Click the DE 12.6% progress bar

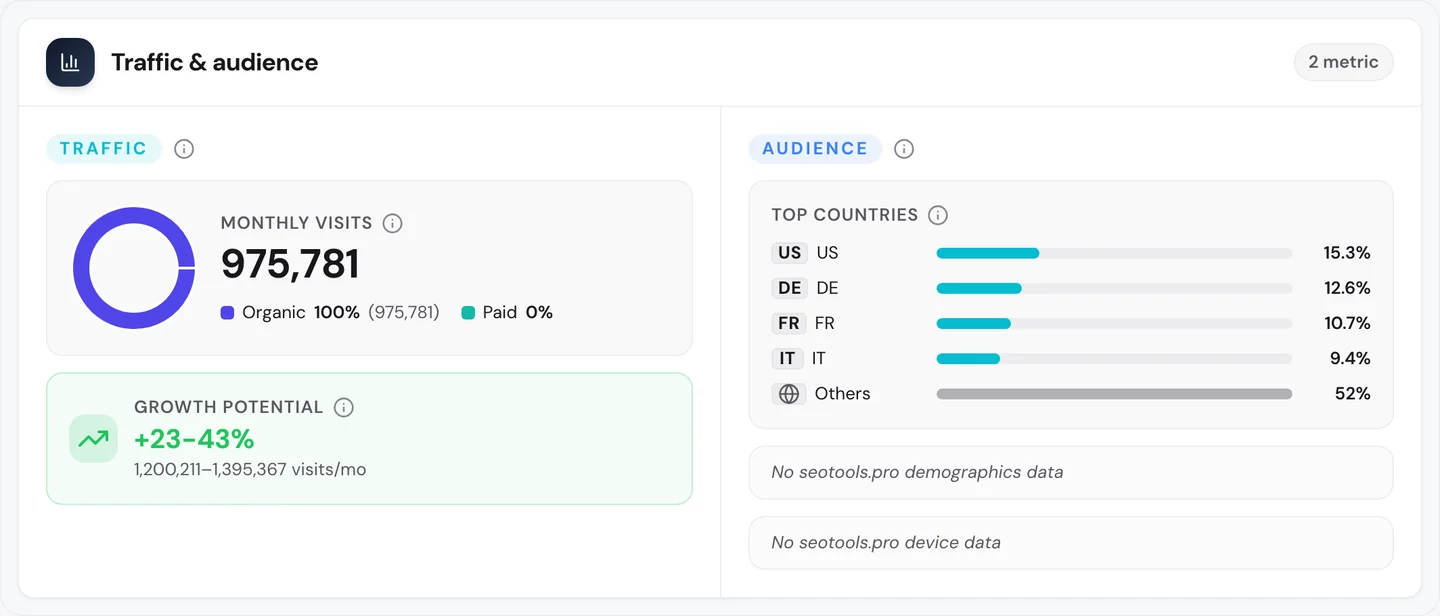point(1114,288)
